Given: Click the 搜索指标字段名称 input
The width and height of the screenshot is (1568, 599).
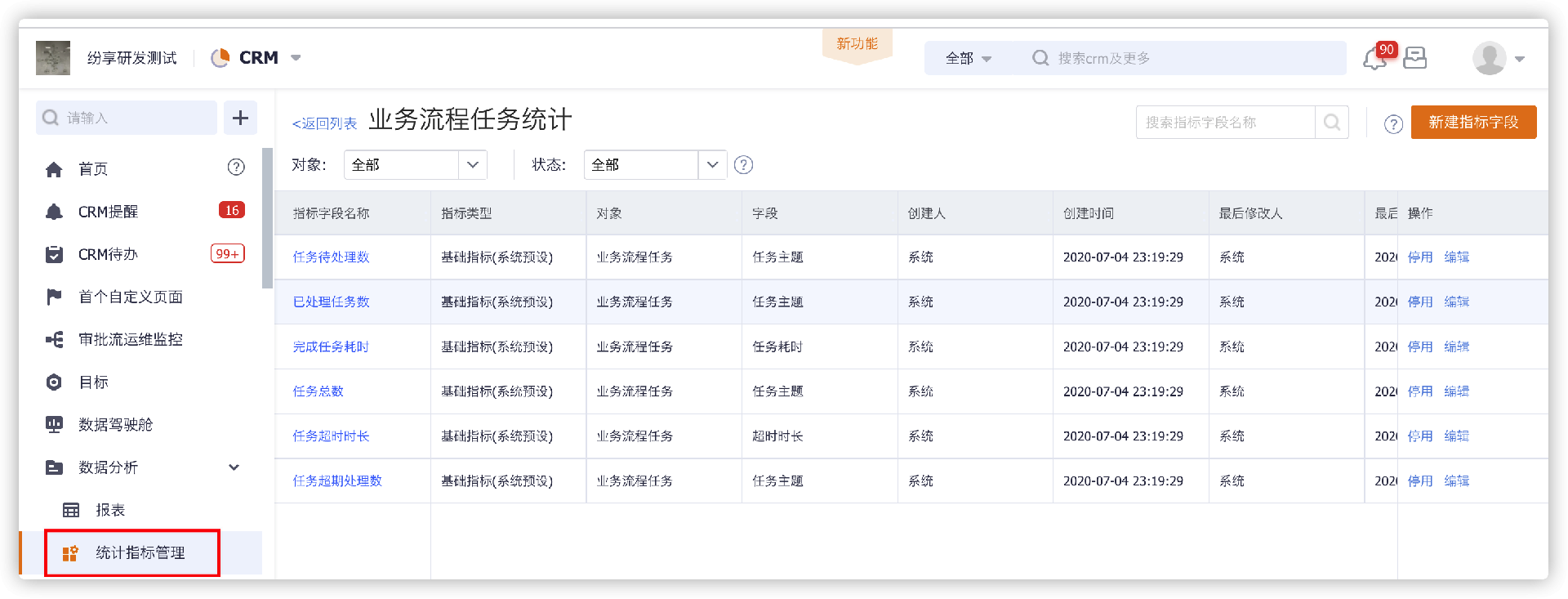Looking at the screenshot, I should [1225, 122].
